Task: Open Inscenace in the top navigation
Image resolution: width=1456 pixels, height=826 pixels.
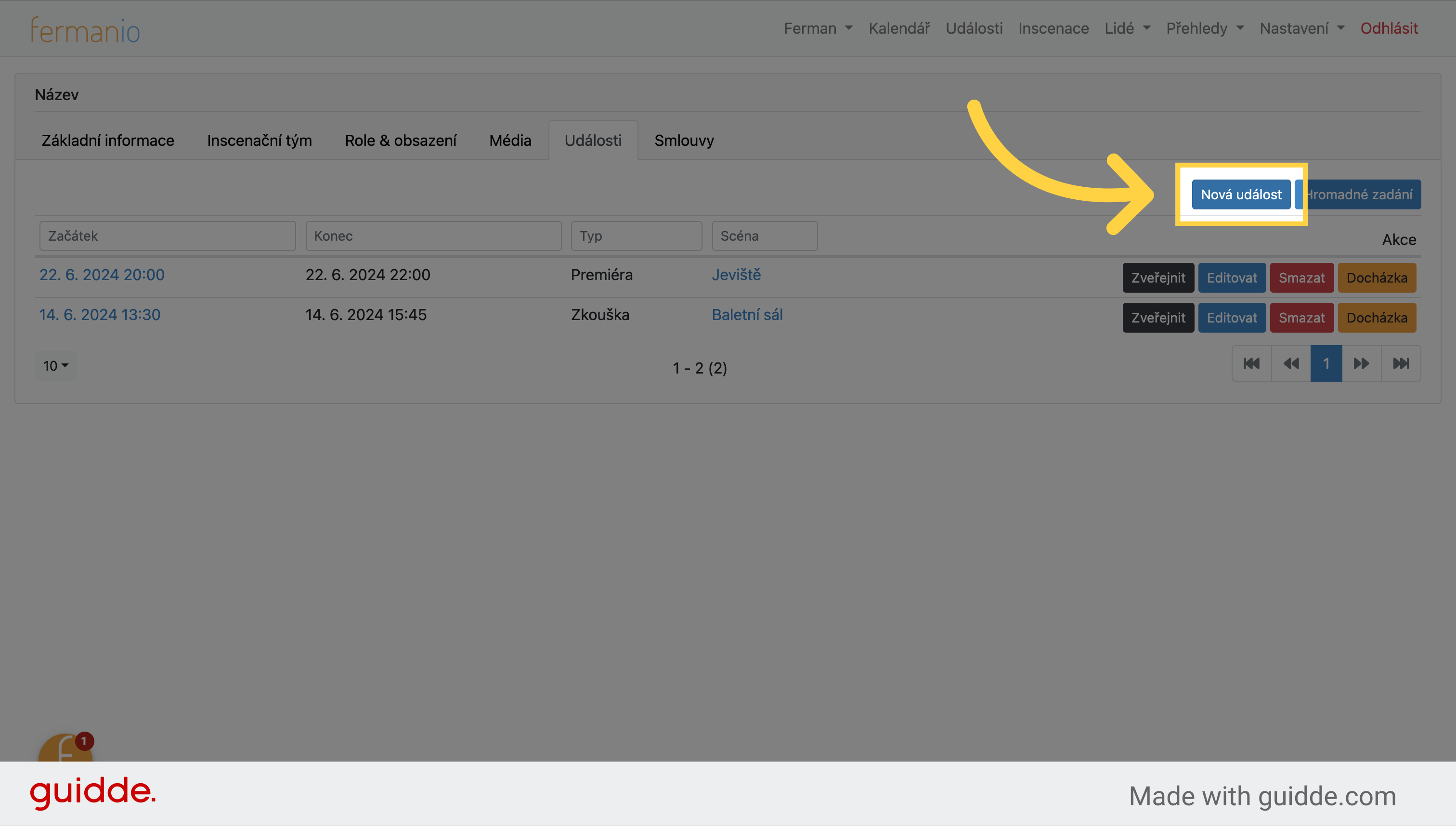Action: click(x=1053, y=28)
